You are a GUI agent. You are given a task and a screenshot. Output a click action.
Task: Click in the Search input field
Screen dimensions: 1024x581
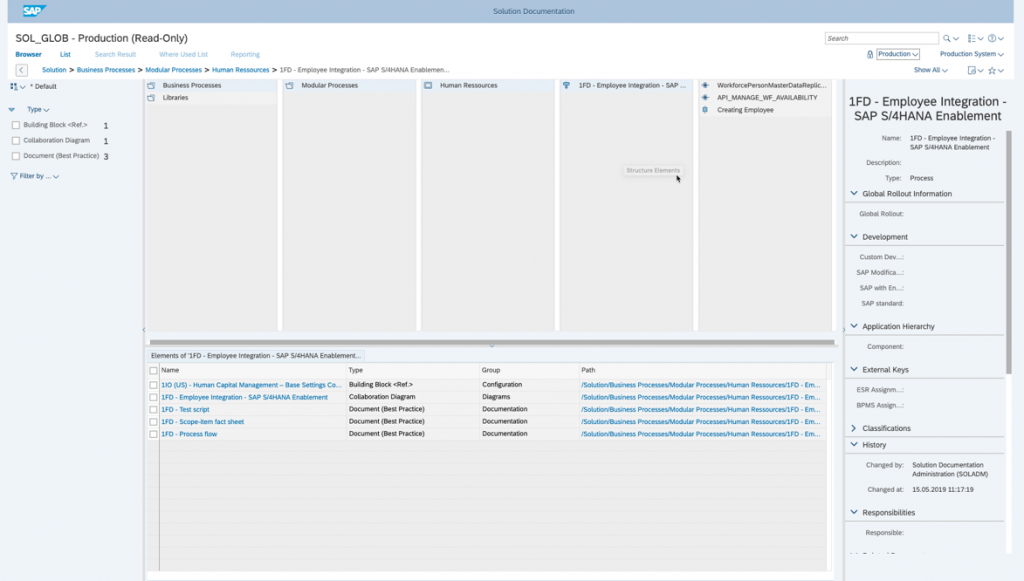point(881,39)
